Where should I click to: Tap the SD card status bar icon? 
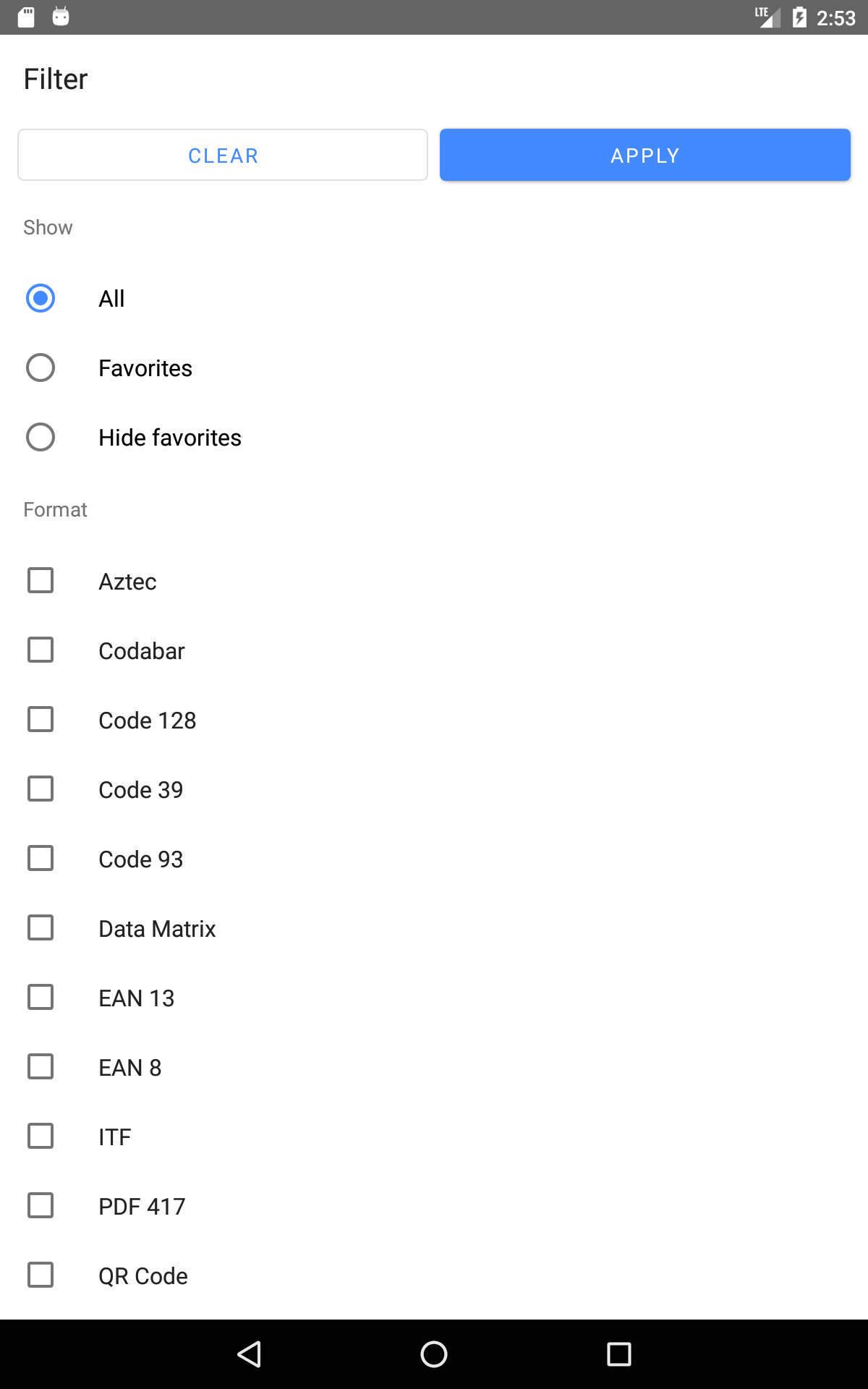[26, 17]
